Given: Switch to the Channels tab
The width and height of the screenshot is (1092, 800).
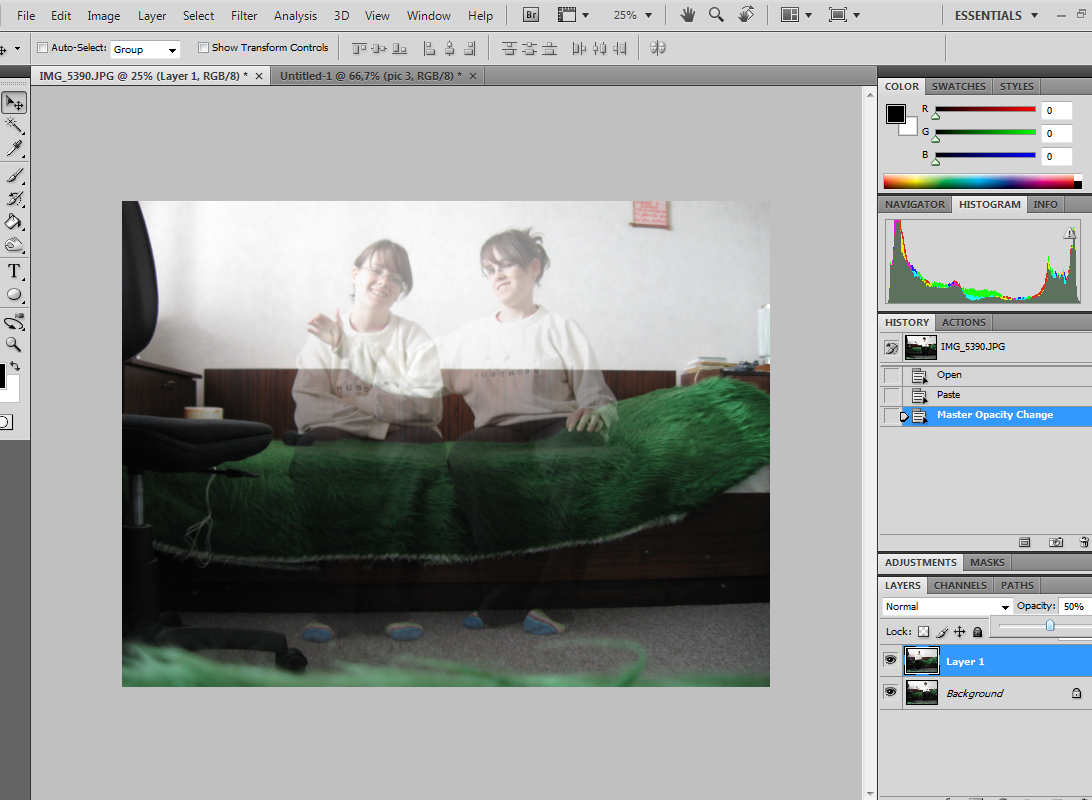Looking at the screenshot, I should tap(960, 586).
